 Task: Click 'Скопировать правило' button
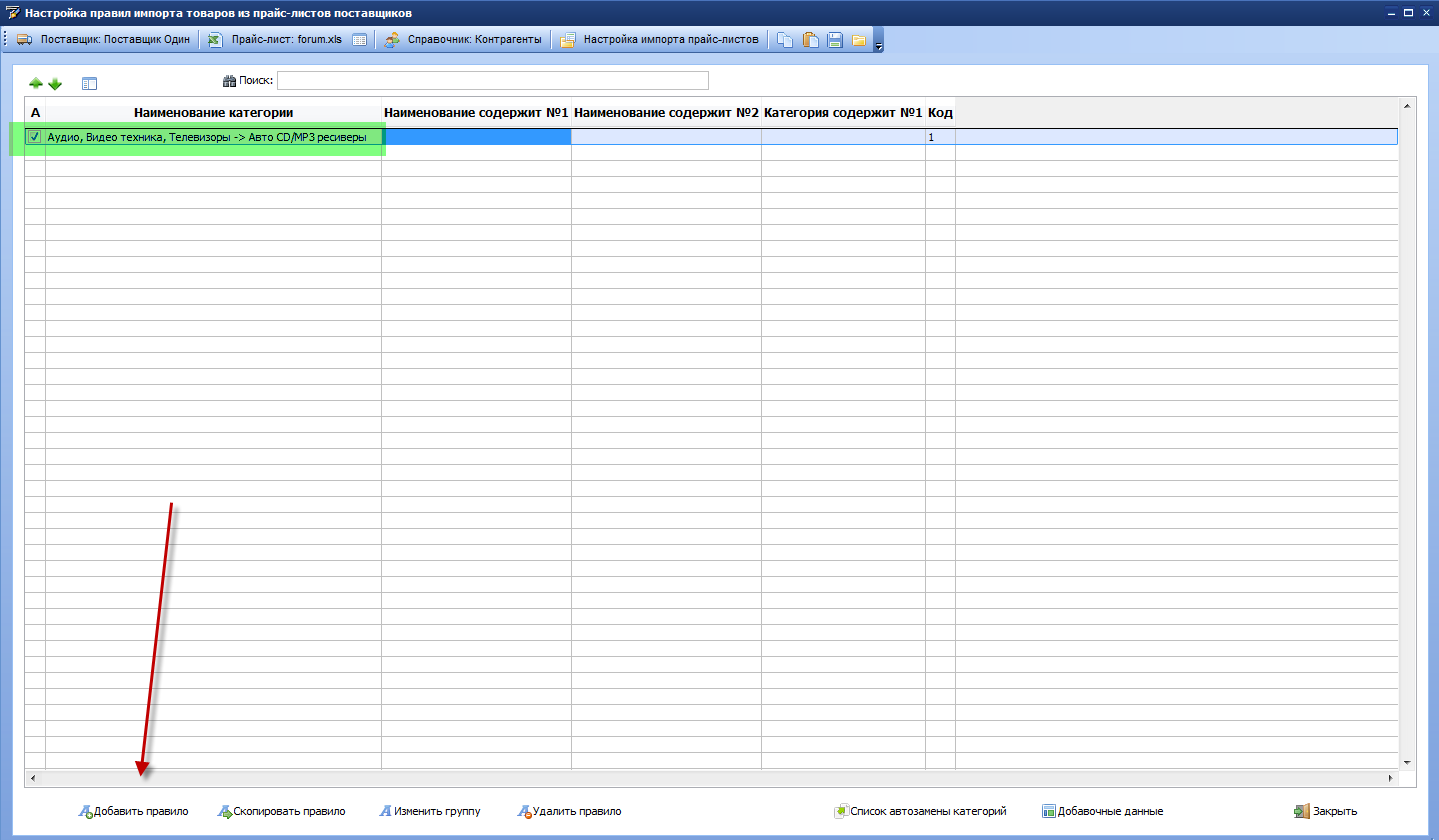point(281,811)
